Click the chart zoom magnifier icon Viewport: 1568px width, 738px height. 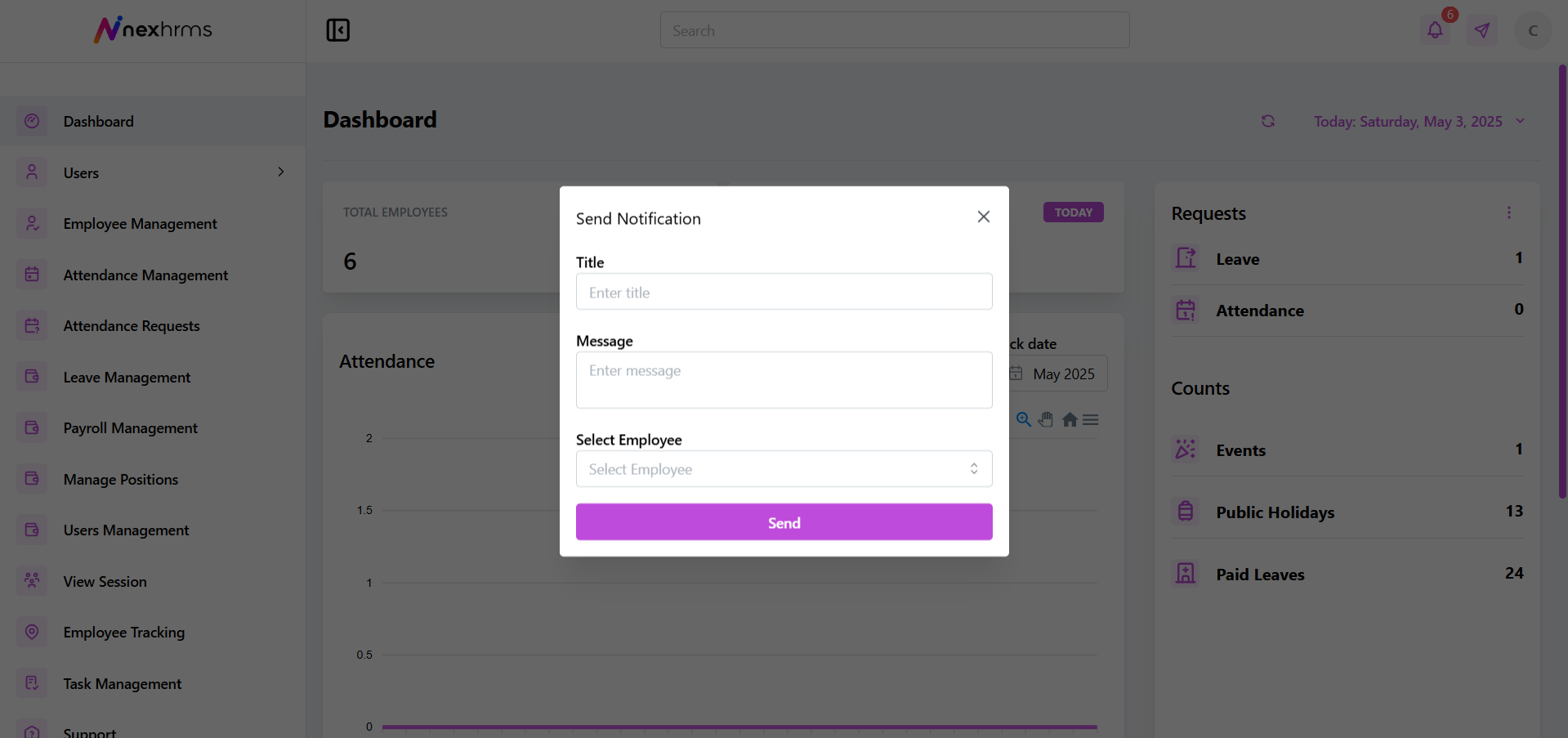click(x=1023, y=419)
